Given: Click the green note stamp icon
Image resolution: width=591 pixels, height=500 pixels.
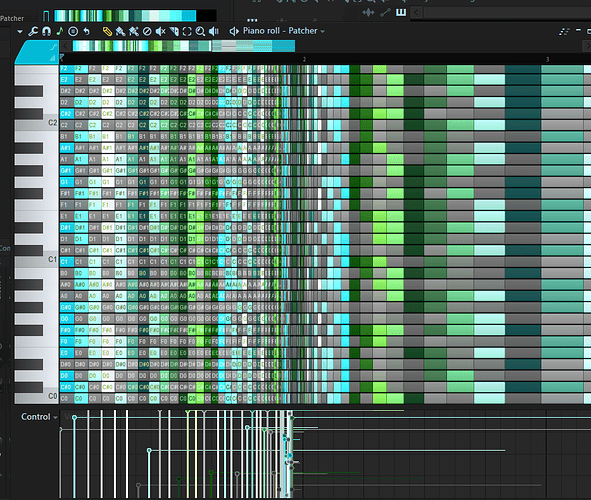Looking at the screenshot, I should point(60,31).
